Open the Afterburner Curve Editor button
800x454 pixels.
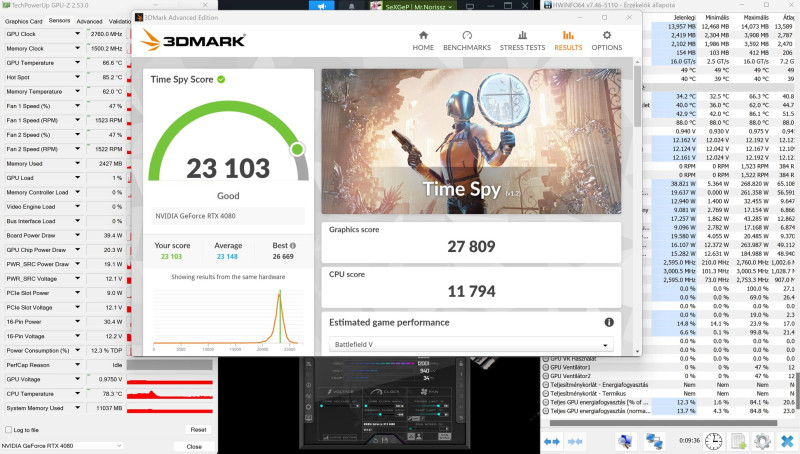pos(340,437)
